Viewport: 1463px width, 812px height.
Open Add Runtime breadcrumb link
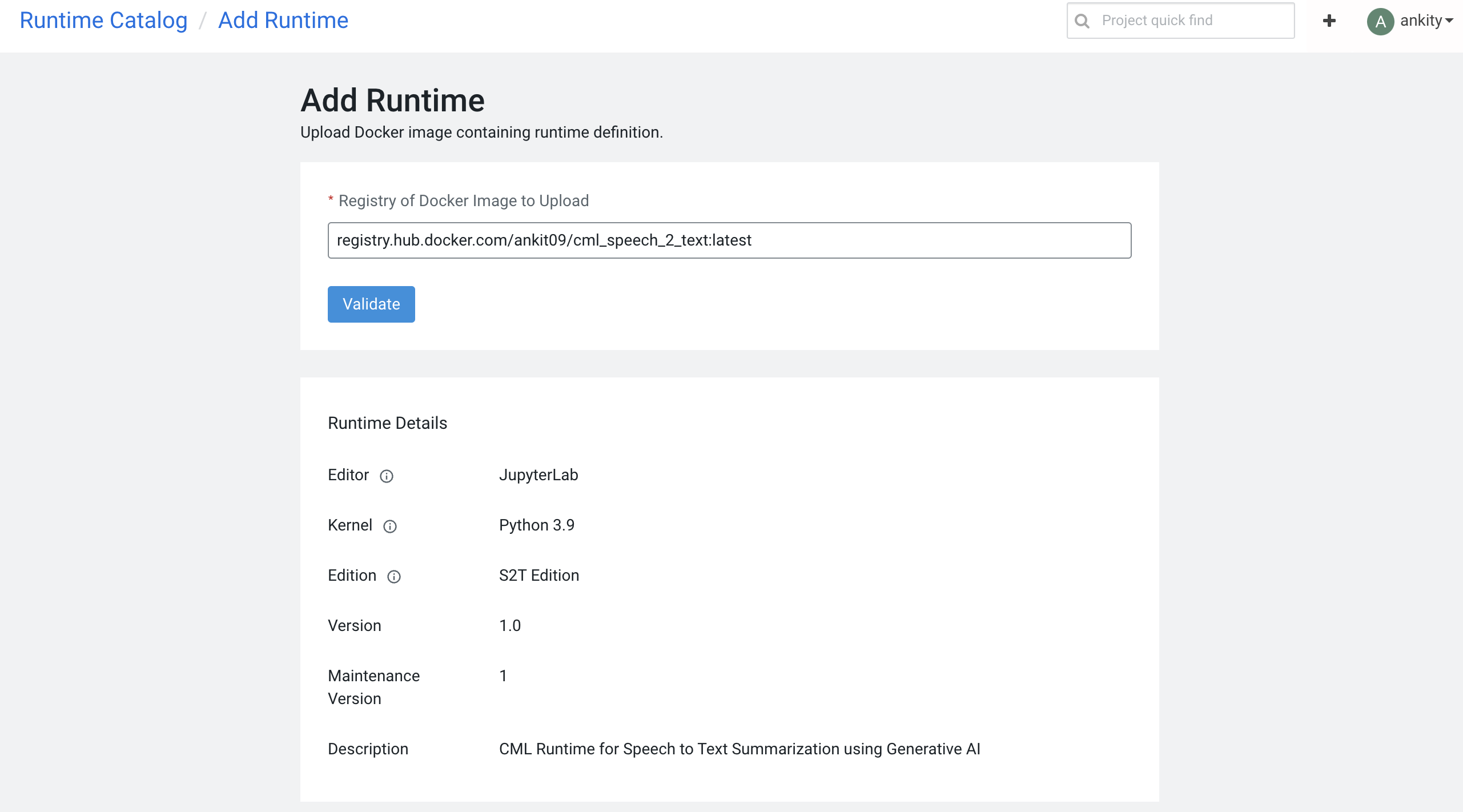click(x=283, y=20)
